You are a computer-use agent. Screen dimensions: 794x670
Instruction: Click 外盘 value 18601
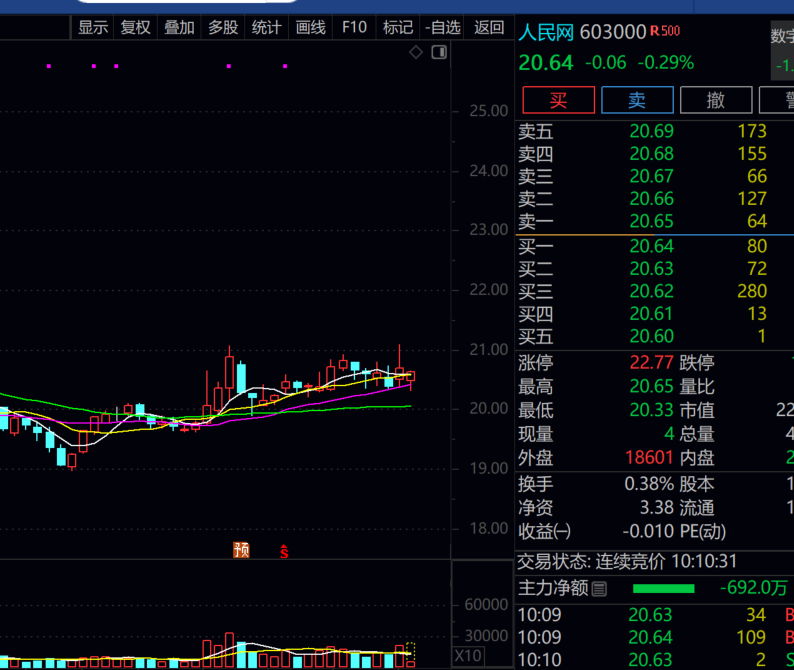click(649, 458)
